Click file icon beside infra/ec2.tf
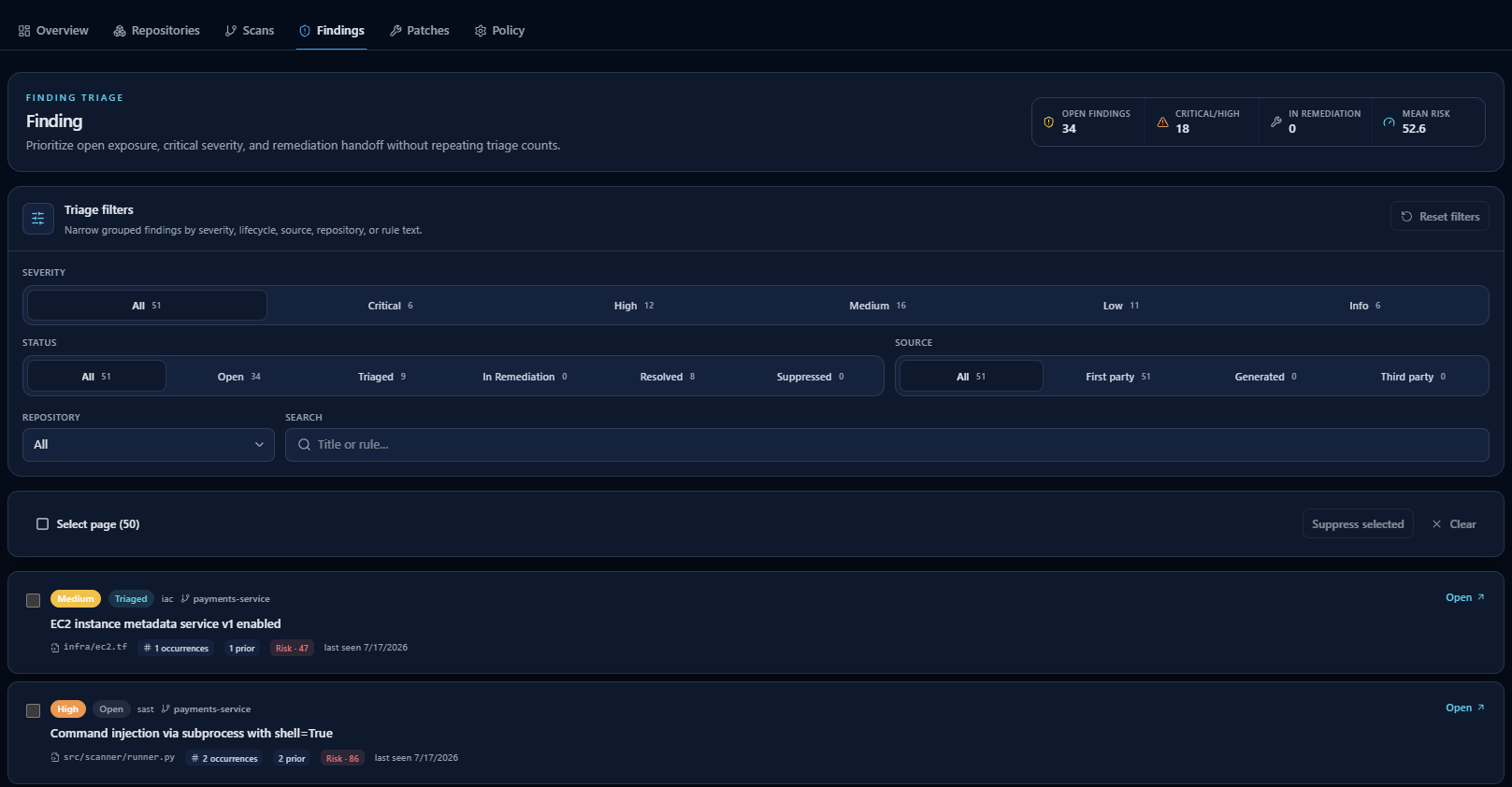 click(55, 648)
